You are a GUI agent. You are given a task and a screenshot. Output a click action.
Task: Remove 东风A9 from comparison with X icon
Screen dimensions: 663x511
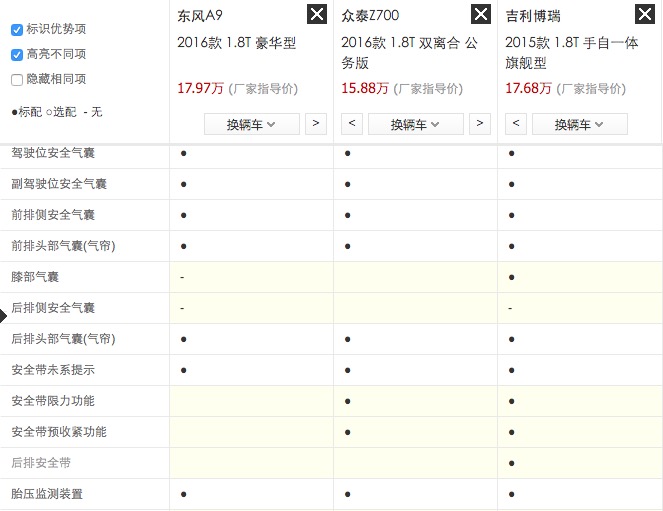317,14
